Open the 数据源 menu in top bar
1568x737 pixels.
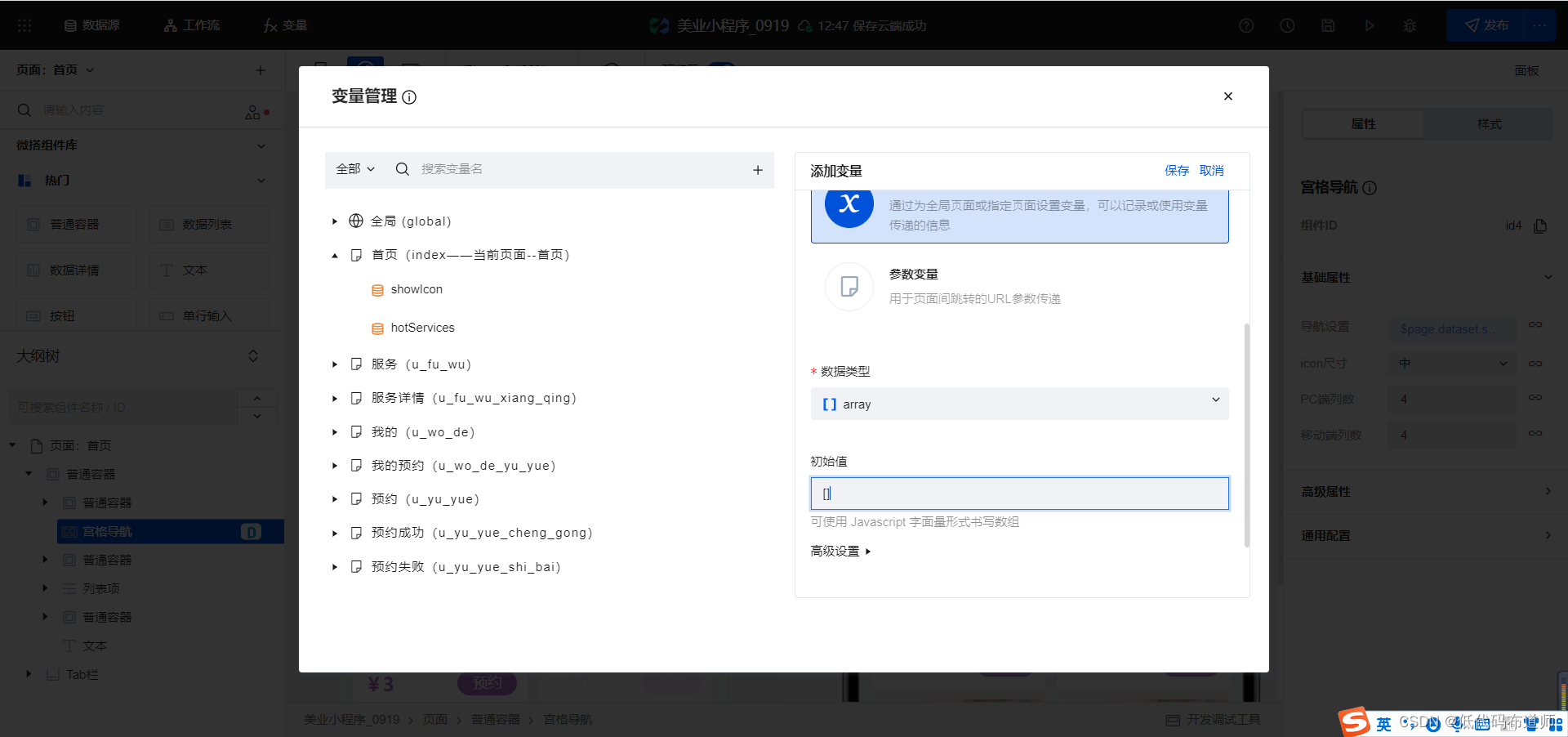point(92,25)
